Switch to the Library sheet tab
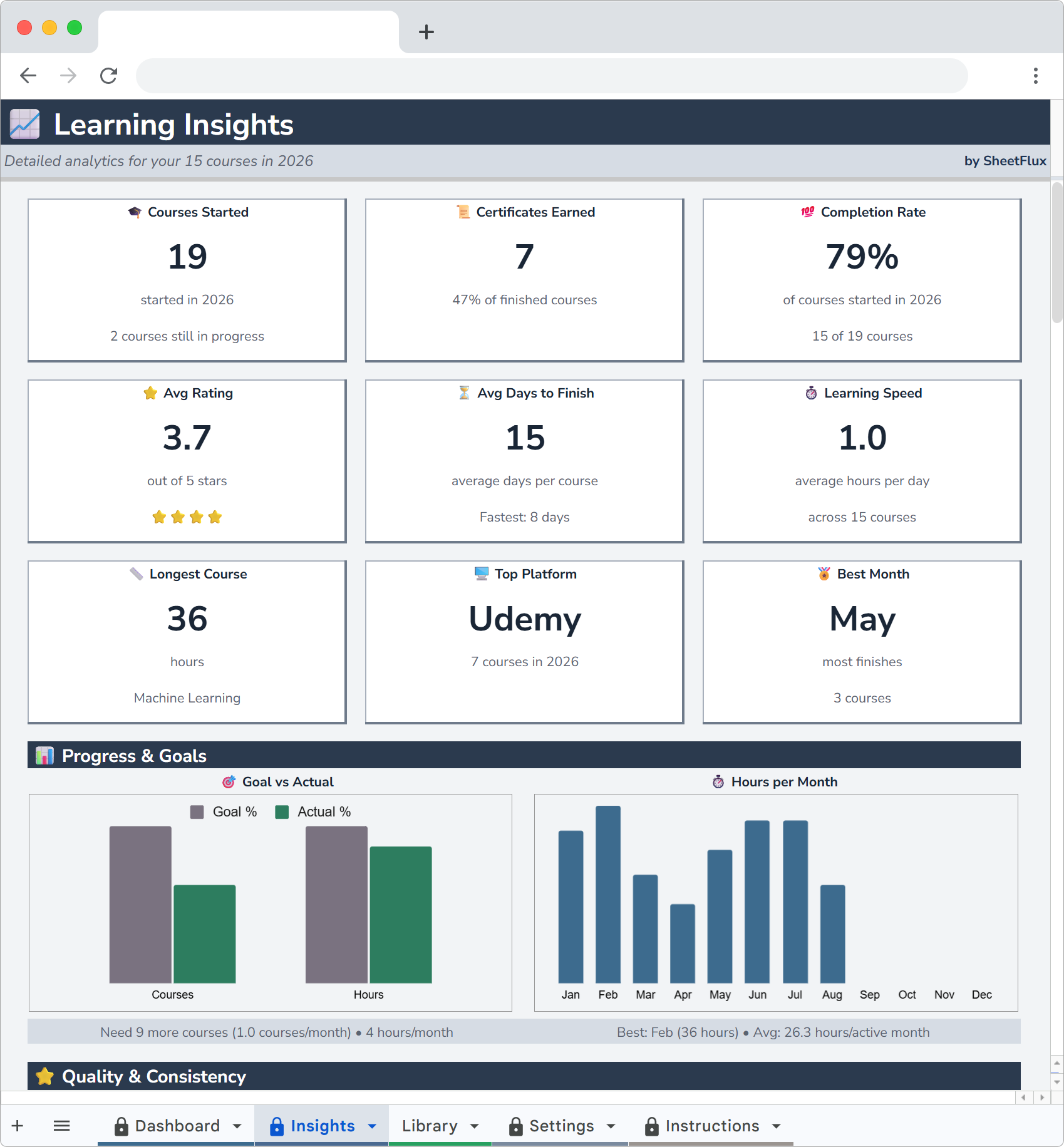Viewport: 1064px width, 1147px height. coord(430,1125)
